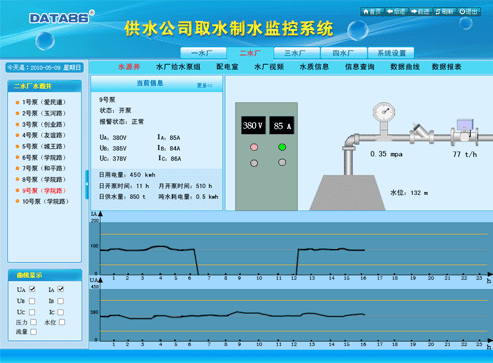Click the 0.35 mpa pressure reading
The image size is (493, 363).
(x=386, y=154)
